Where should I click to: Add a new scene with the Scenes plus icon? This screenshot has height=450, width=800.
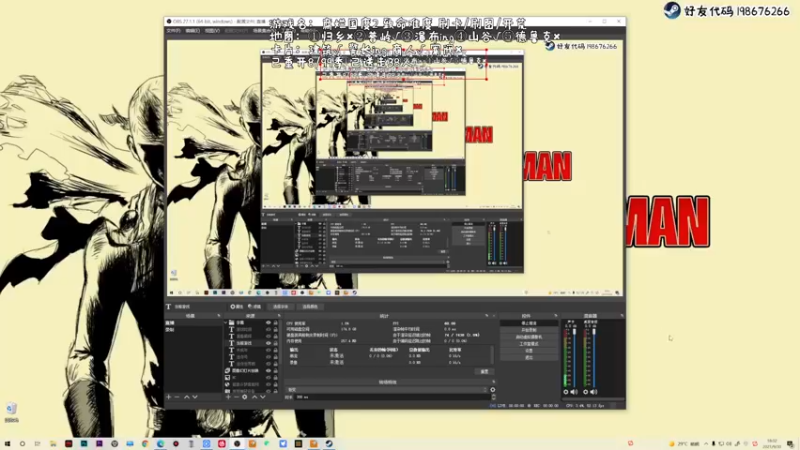pos(169,397)
